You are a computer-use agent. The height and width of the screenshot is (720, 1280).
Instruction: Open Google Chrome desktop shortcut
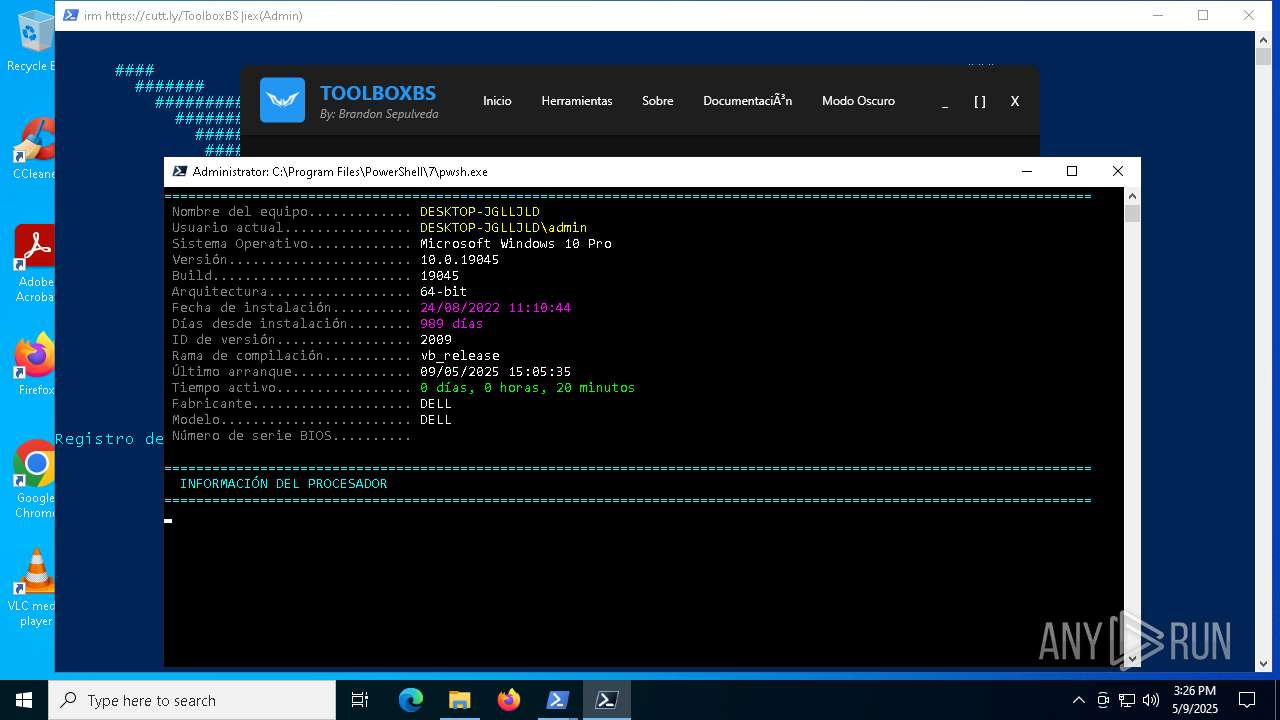(34, 480)
